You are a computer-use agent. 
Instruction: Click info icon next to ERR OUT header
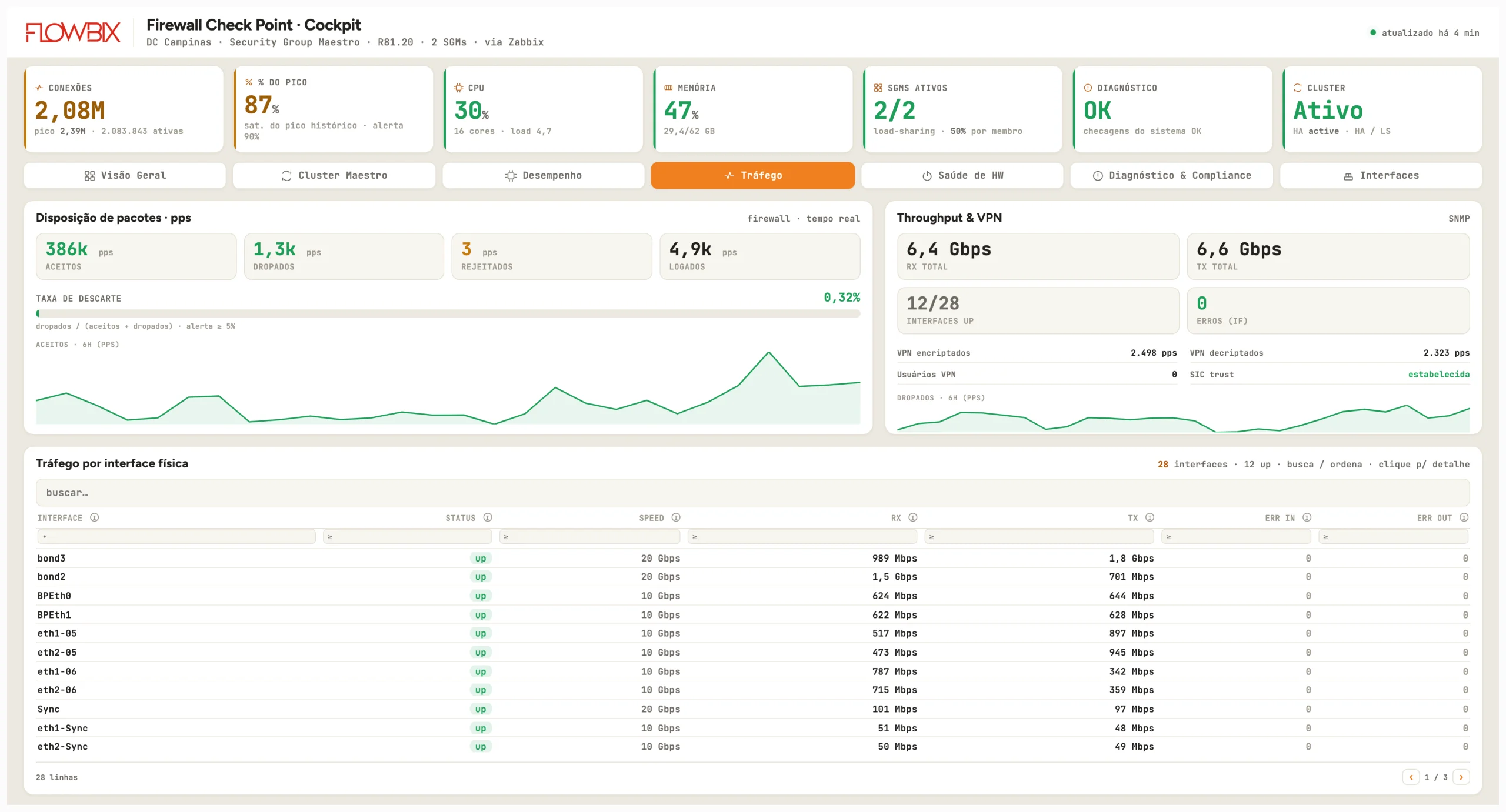click(1464, 517)
